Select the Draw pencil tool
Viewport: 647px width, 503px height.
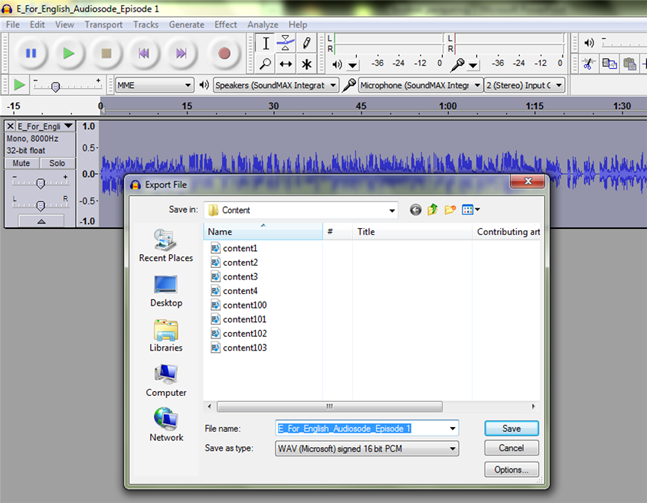tap(307, 42)
